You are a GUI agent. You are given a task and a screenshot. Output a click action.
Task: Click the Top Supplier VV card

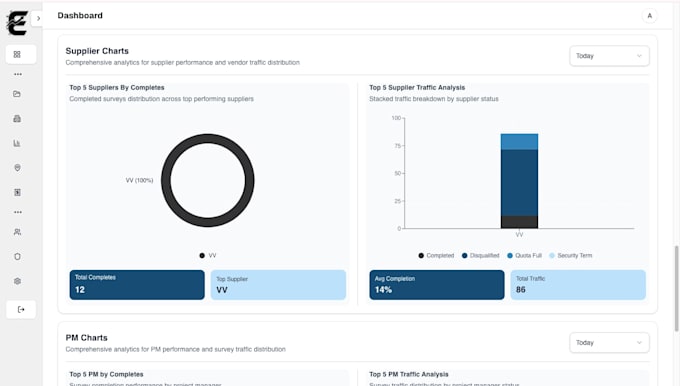click(278, 285)
